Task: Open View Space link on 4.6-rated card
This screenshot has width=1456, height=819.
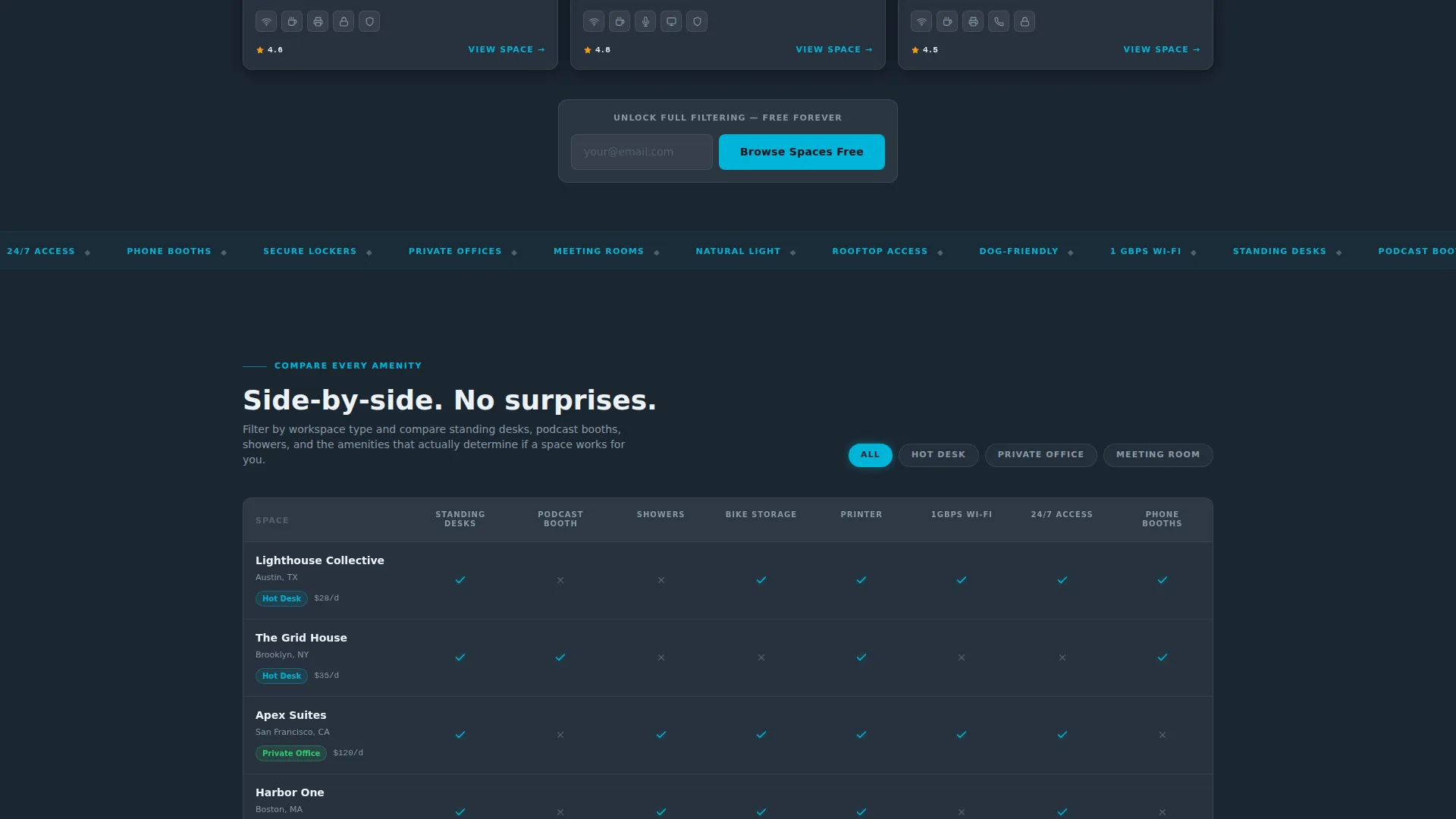Action: pyautogui.click(x=507, y=49)
